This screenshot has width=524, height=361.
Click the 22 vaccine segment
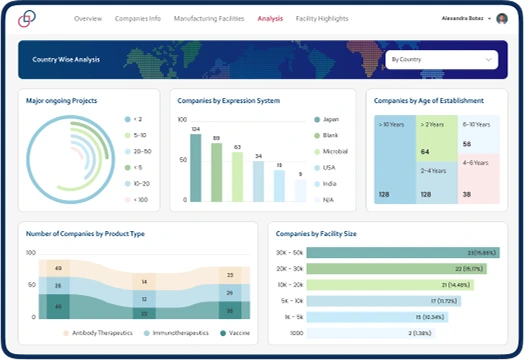[144, 313]
